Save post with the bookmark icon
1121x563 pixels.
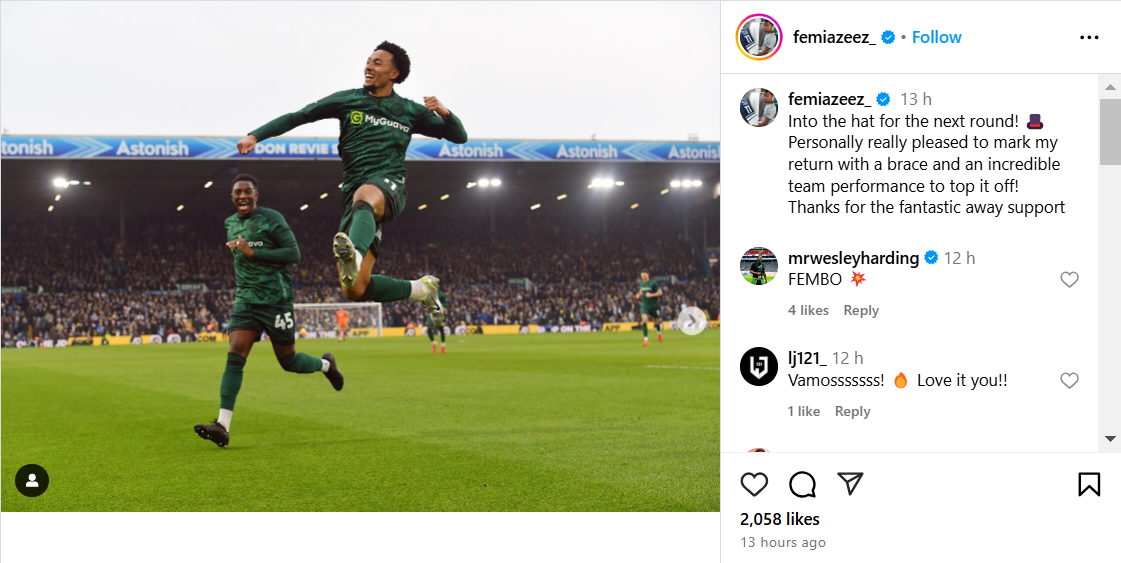[x=1089, y=485]
